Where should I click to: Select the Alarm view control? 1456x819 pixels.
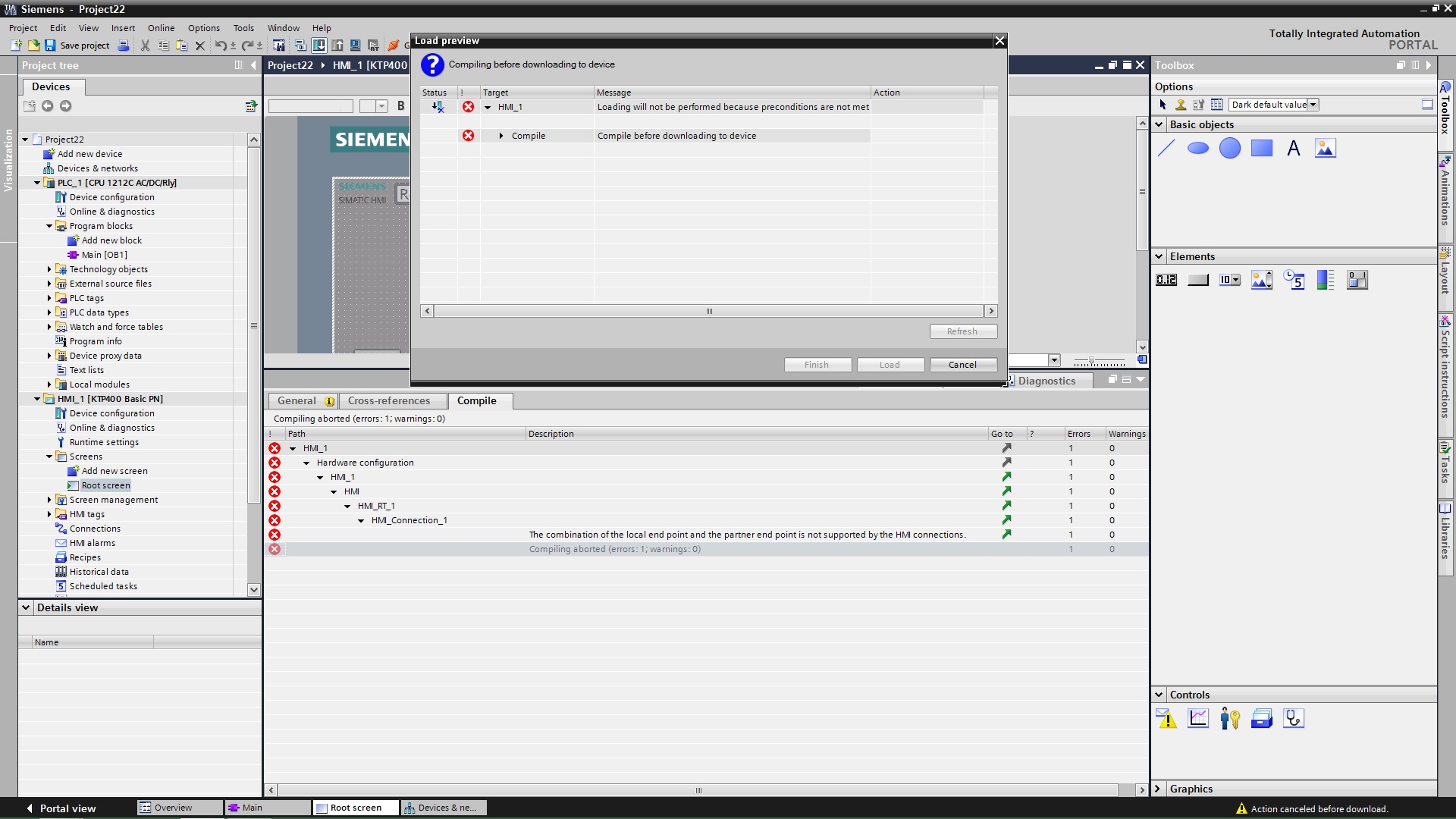point(1166,718)
